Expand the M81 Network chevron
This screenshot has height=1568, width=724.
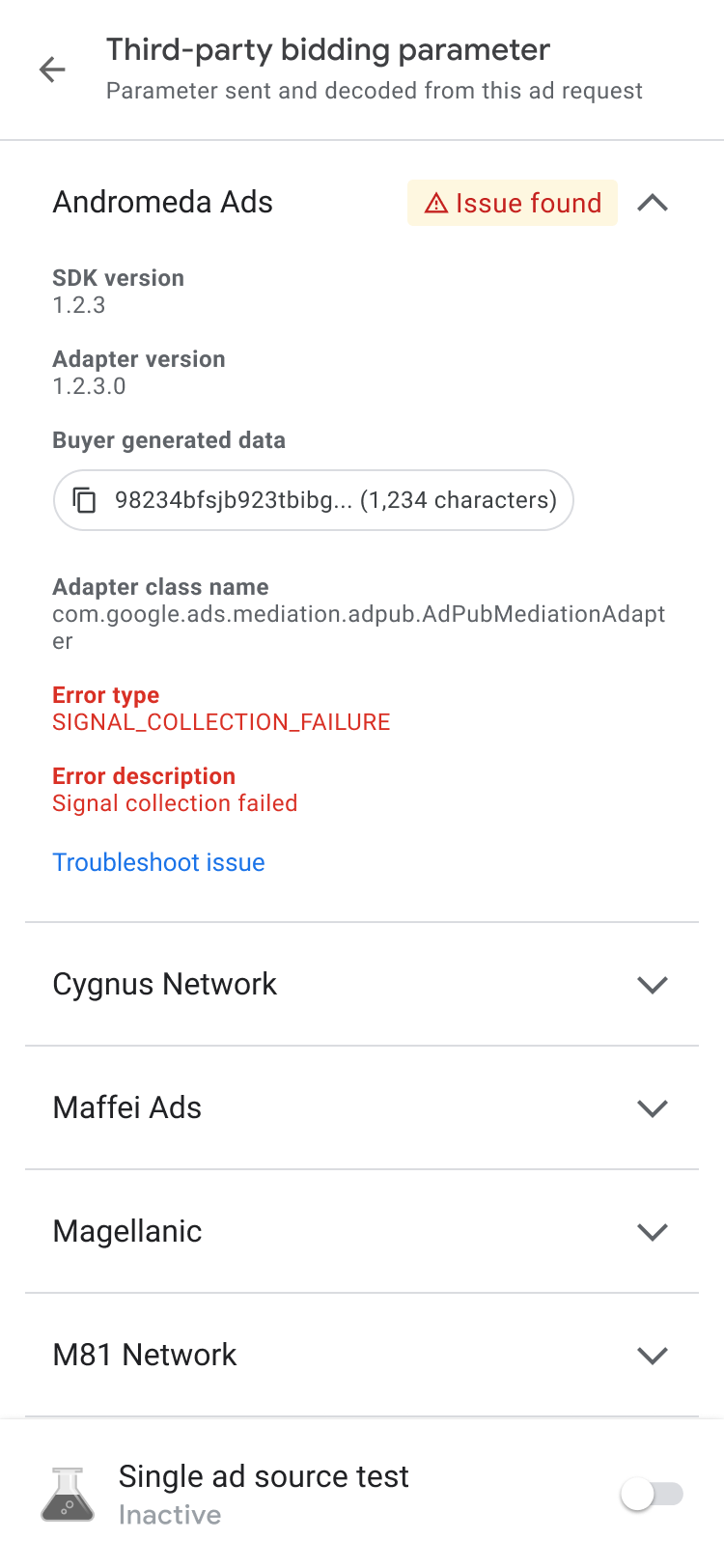coord(653,1356)
